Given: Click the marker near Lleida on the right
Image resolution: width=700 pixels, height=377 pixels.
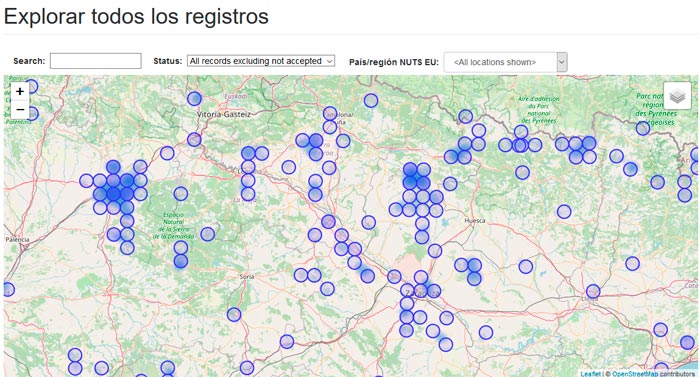Looking at the screenshot, I should [593, 292].
